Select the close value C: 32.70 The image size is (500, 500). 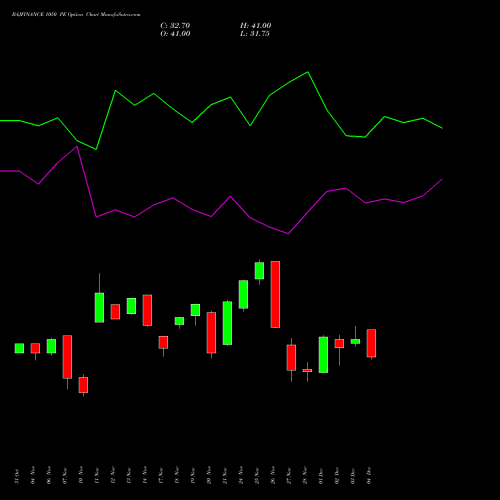pyautogui.click(x=175, y=26)
